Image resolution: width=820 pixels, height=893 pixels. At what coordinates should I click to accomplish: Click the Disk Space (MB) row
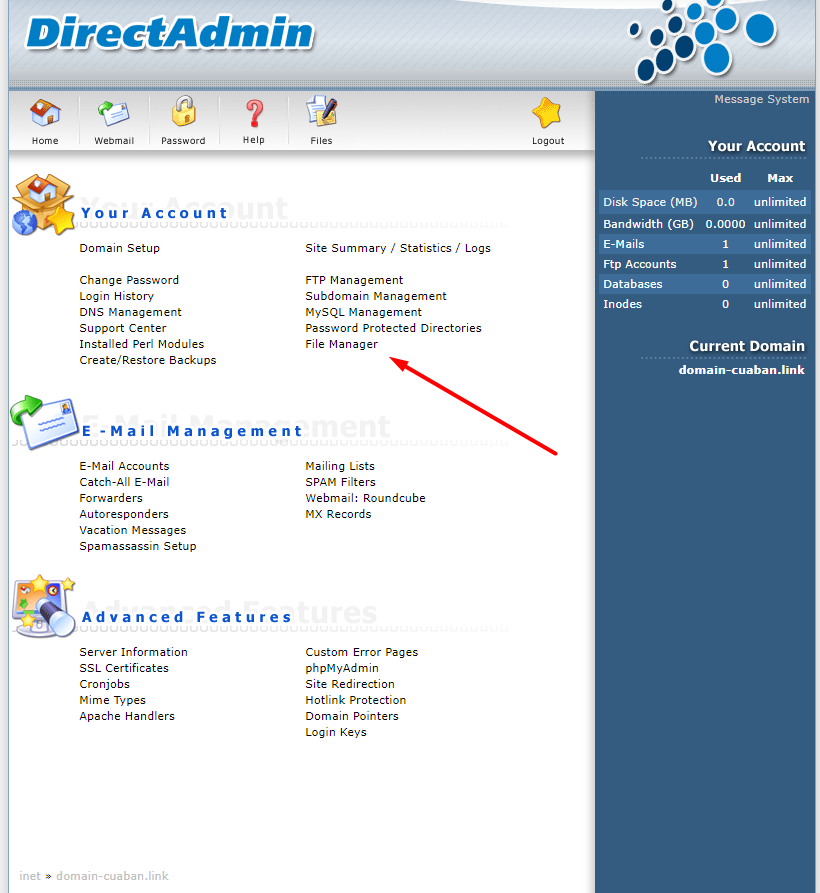pyautogui.click(x=704, y=202)
